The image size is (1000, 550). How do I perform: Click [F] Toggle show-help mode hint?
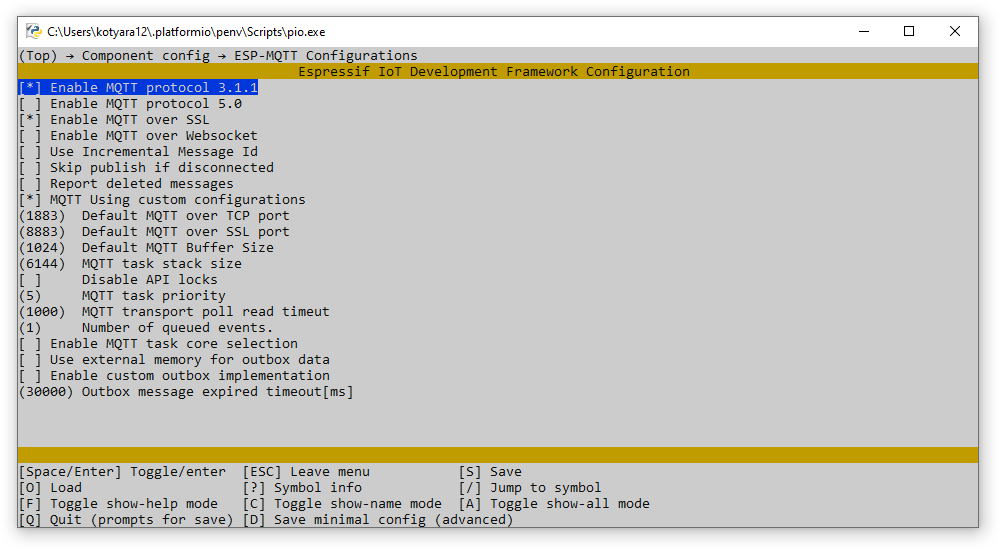click(x=119, y=503)
